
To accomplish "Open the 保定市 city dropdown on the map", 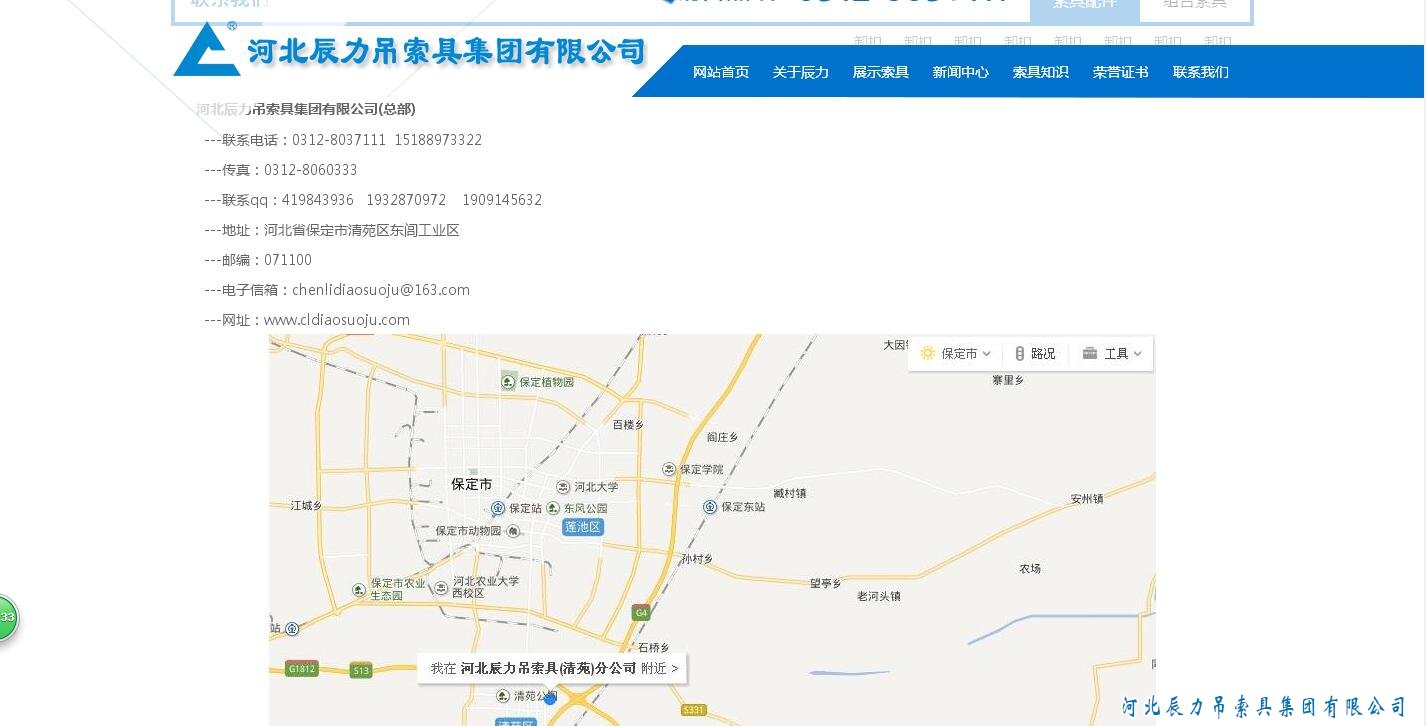I will pyautogui.click(x=960, y=353).
